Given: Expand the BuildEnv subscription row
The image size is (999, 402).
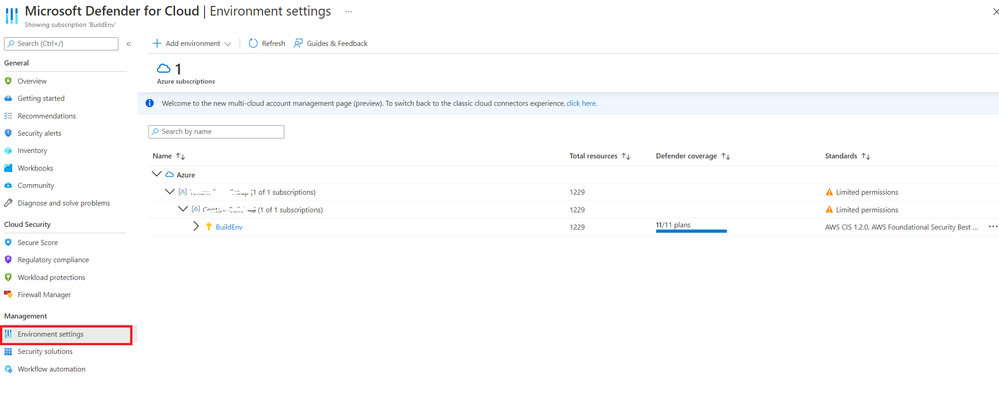Looking at the screenshot, I should coord(196,227).
